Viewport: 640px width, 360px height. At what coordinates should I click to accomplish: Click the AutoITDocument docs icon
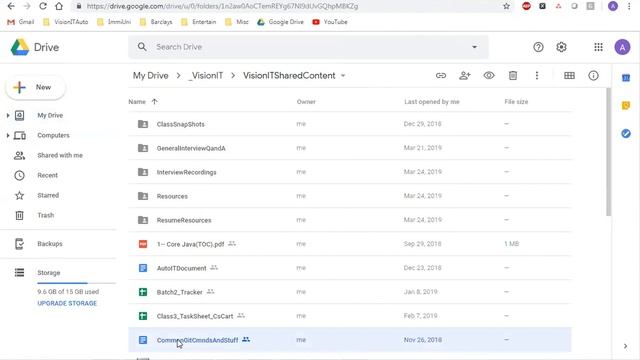click(143, 268)
